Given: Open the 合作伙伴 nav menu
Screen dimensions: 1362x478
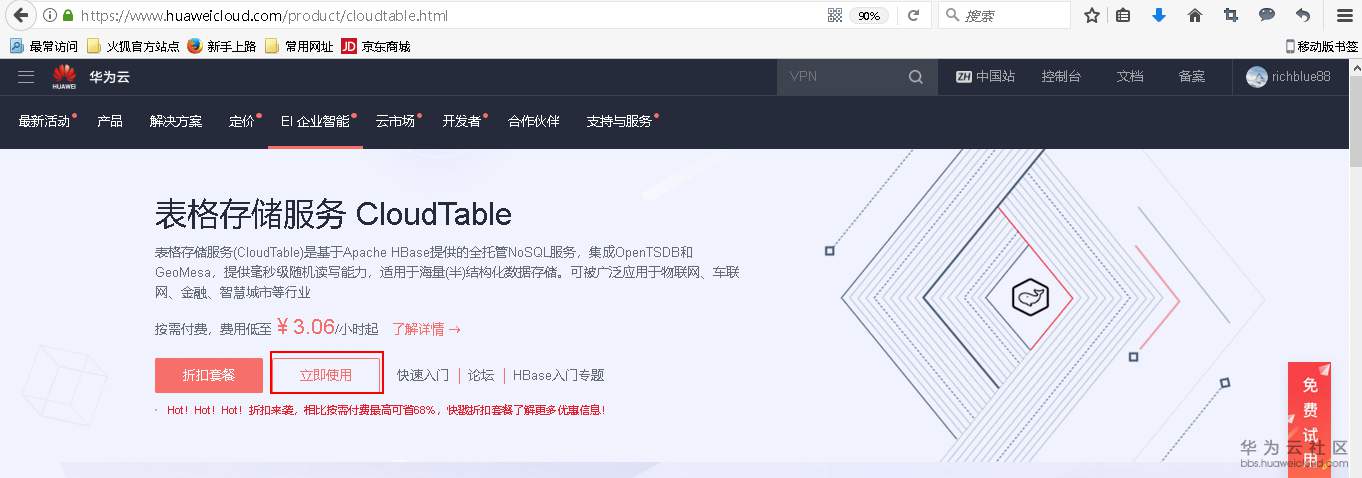Looking at the screenshot, I should pos(534,121).
